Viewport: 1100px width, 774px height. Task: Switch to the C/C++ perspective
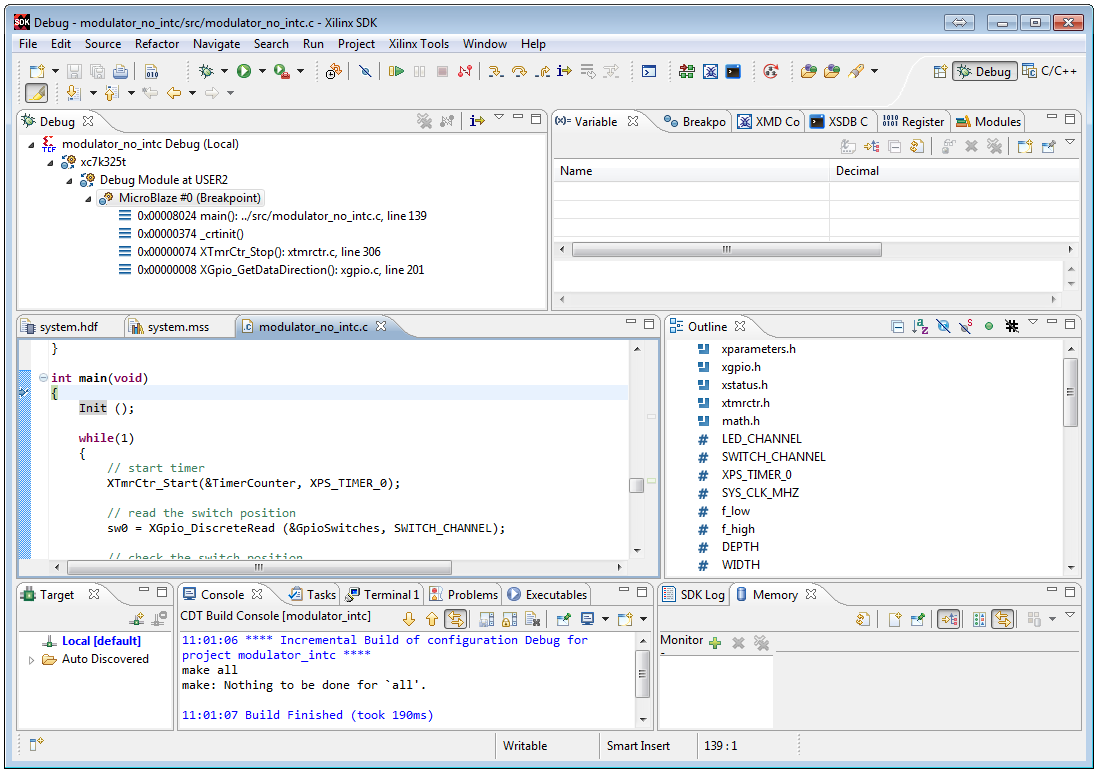(x=1049, y=71)
